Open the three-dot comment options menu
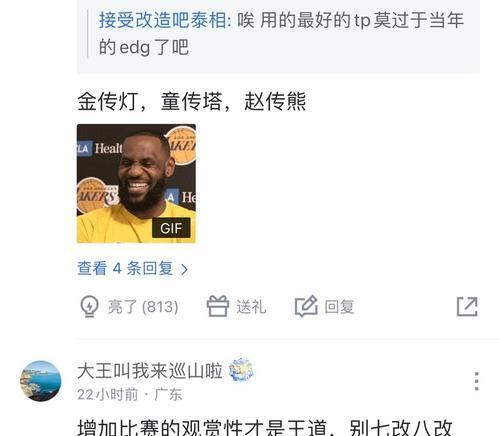Viewport: 500px width, 436px height. [477, 381]
